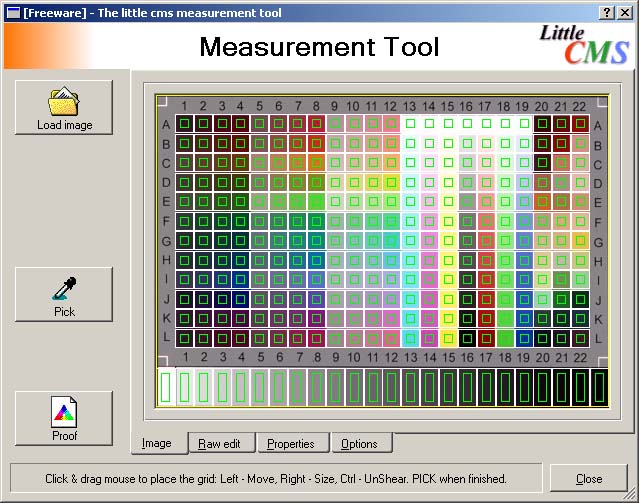Click the yellow patch at row L column 15
639x503 pixels.
coord(448,337)
